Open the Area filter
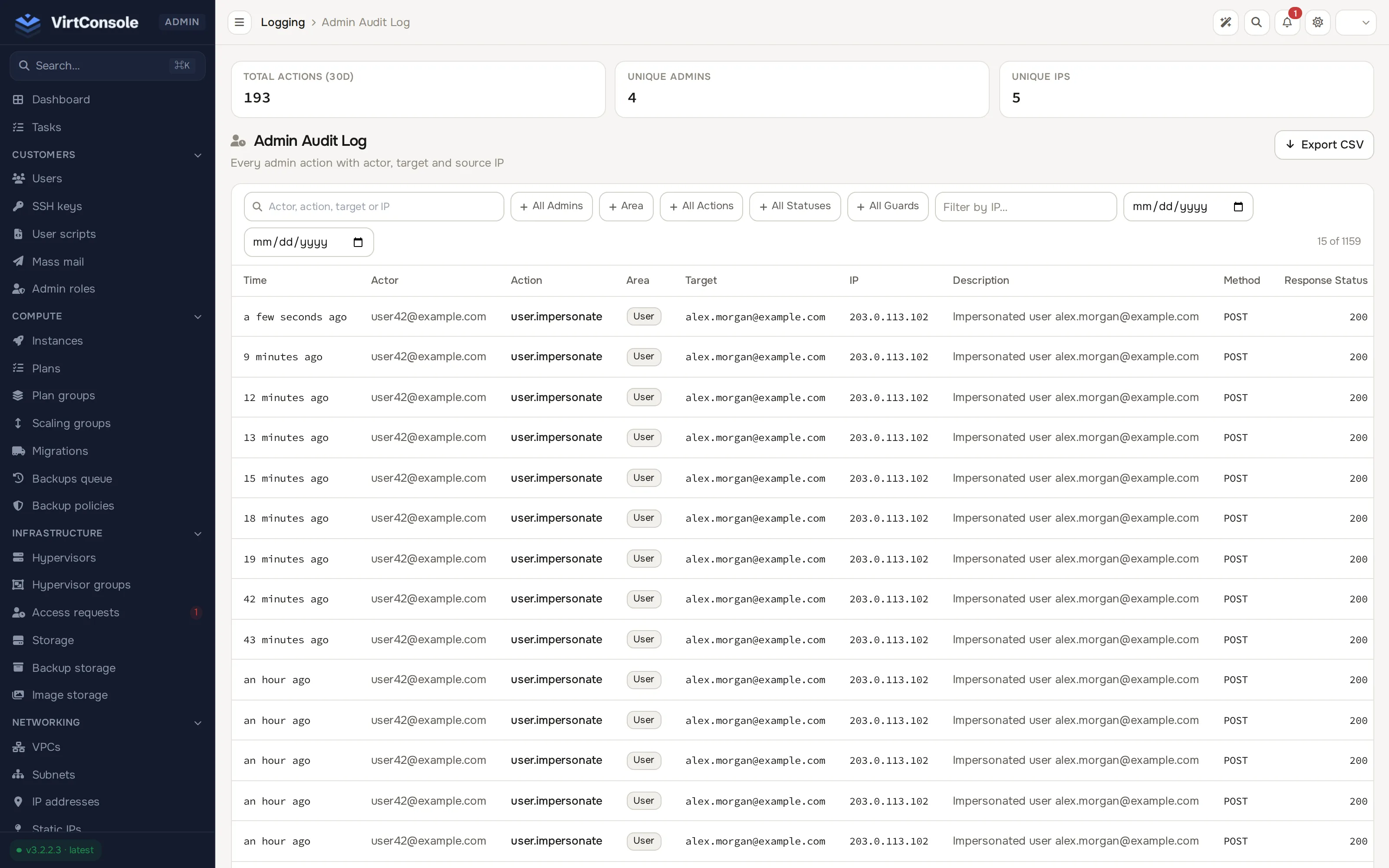1389x868 pixels. tap(625, 206)
